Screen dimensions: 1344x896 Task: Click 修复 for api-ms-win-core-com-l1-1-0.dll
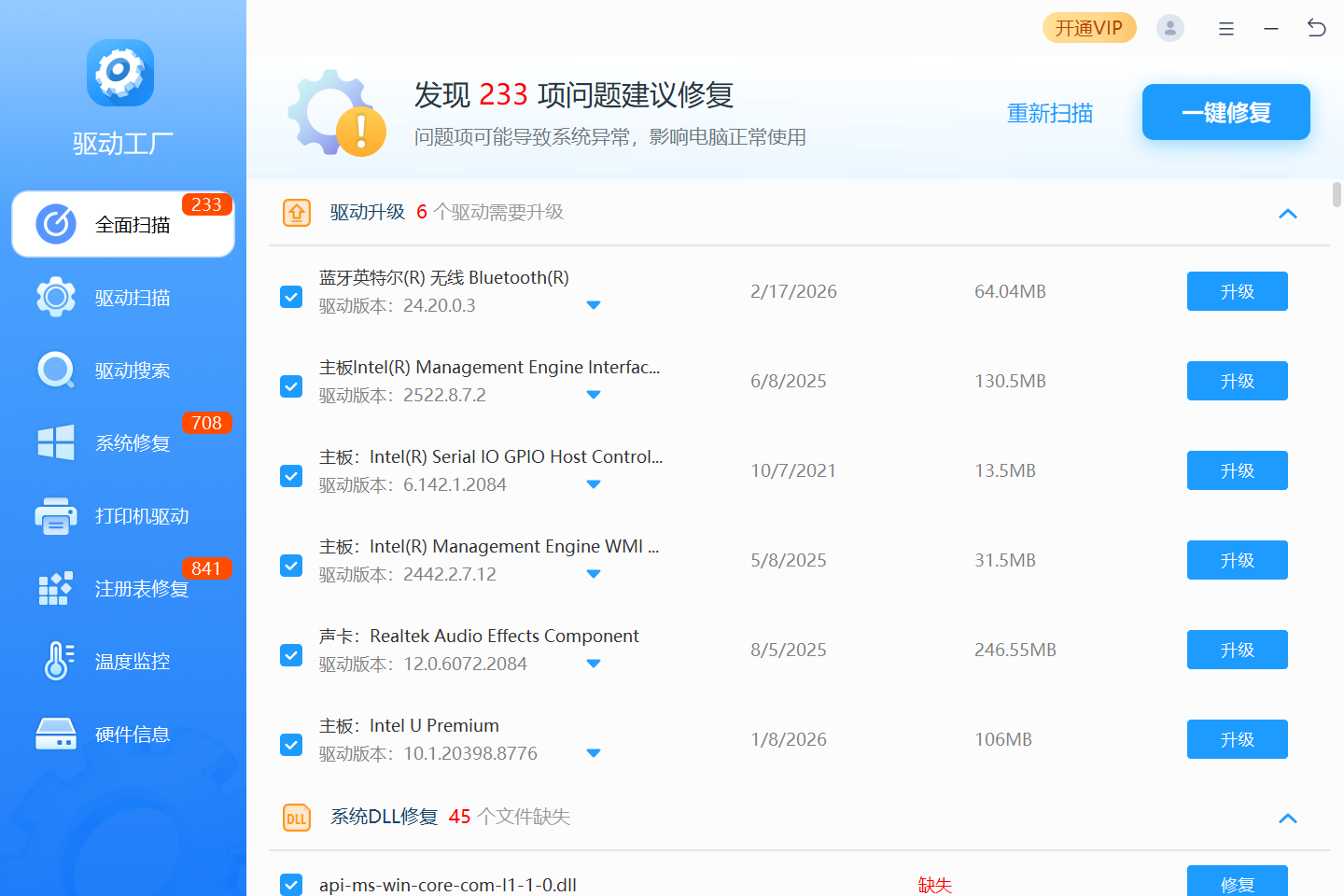[x=1238, y=881]
